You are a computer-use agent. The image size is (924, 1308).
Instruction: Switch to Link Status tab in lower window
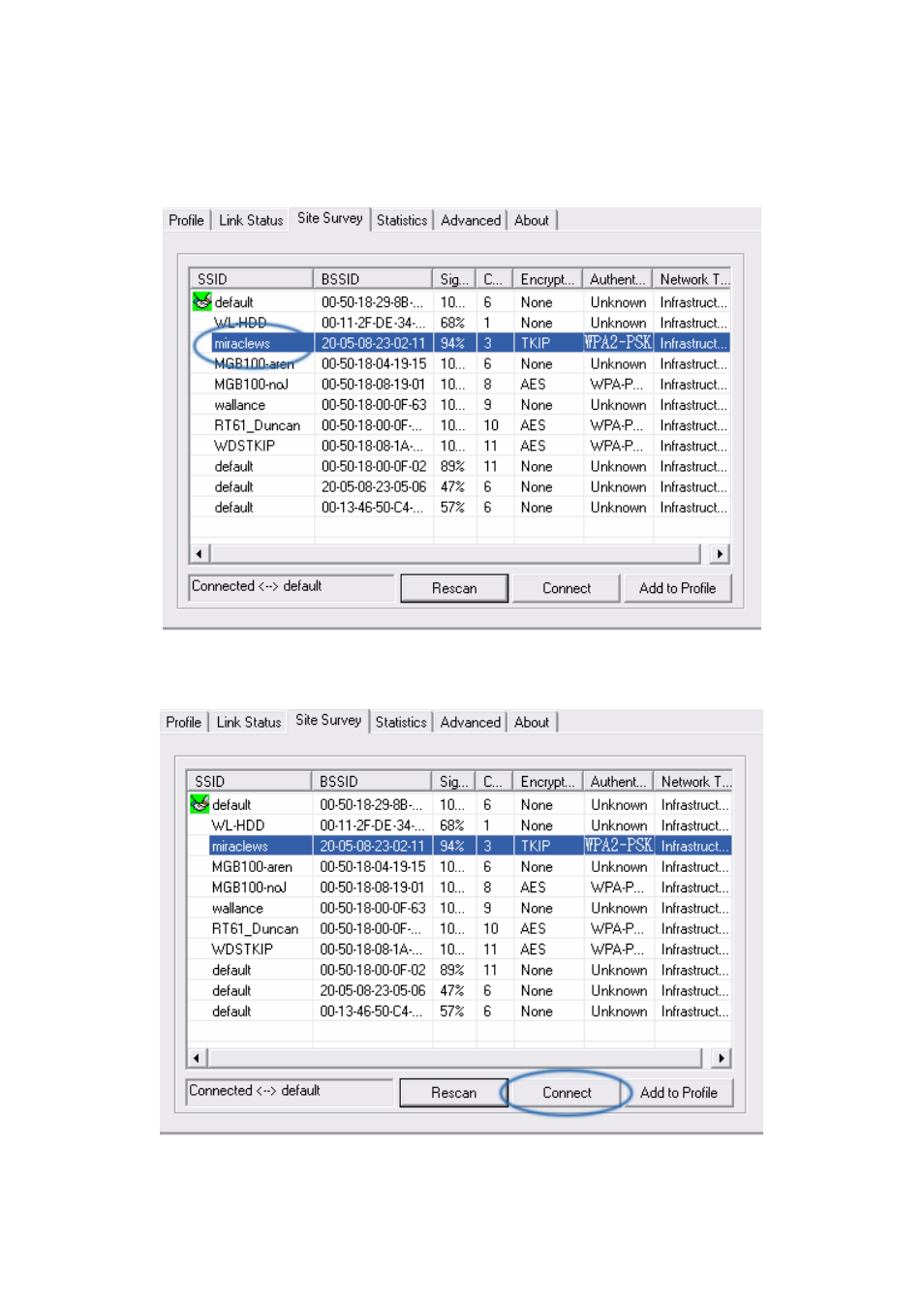click(x=249, y=722)
